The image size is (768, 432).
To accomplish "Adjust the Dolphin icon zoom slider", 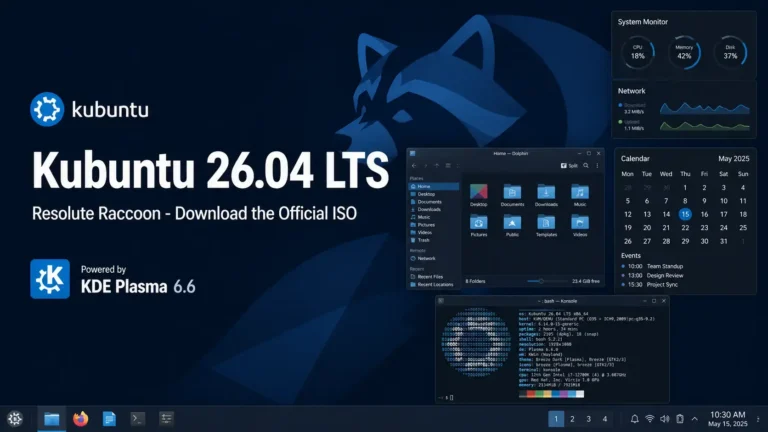I will tap(541, 281).
